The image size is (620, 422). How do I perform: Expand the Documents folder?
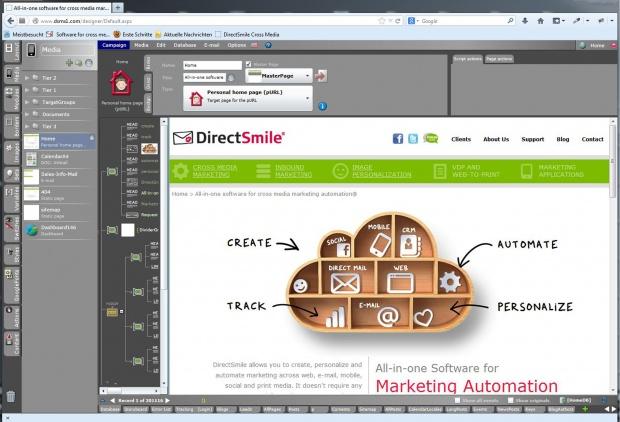(x=27, y=114)
